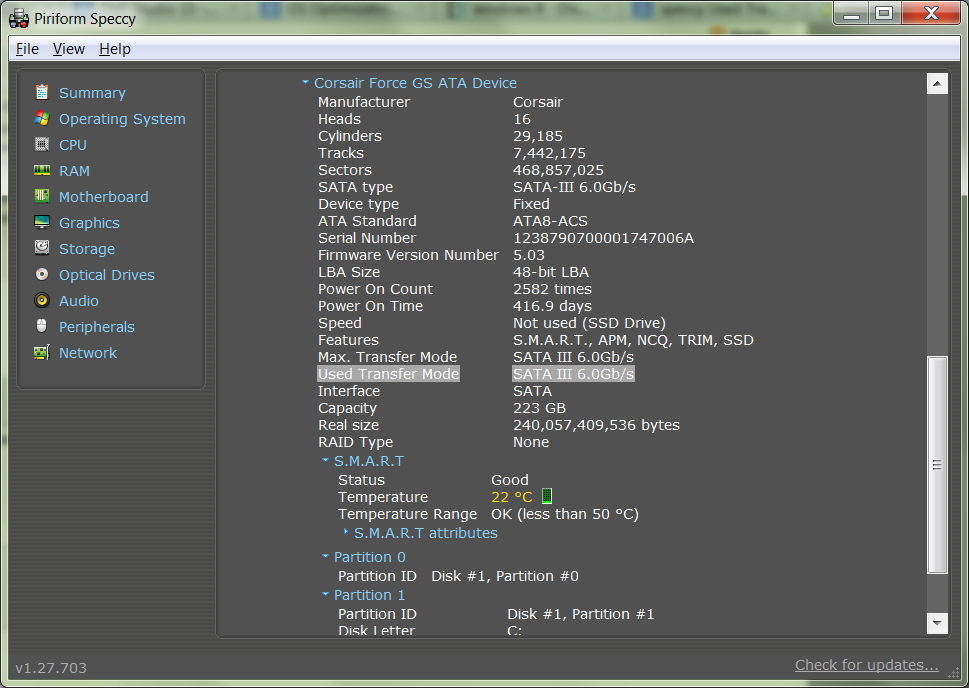Open the Motherboard section
The image size is (969, 688).
[x=103, y=197]
